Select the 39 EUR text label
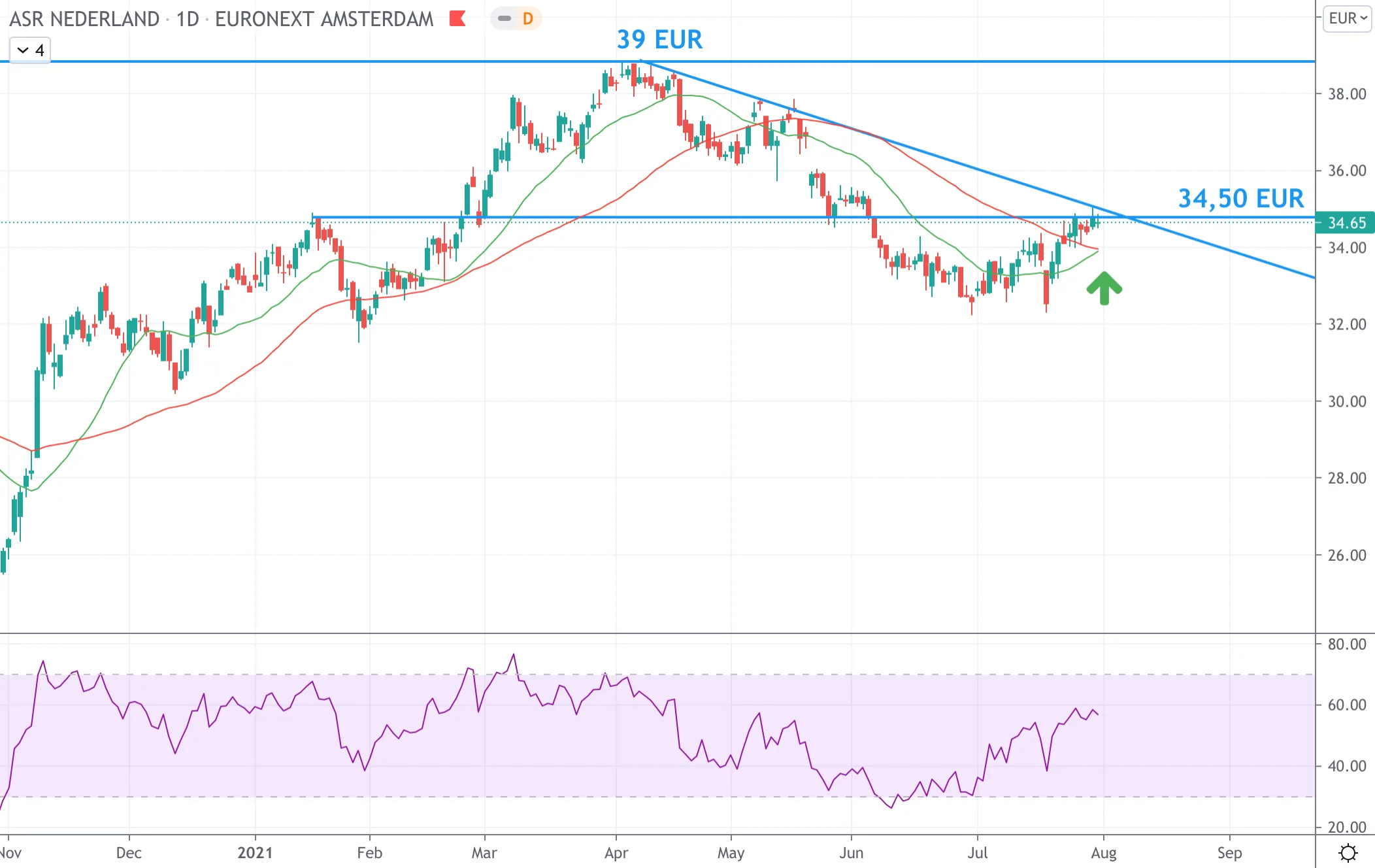Image resolution: width=1375 pixels, height=868 pixels. click(659, 40)
